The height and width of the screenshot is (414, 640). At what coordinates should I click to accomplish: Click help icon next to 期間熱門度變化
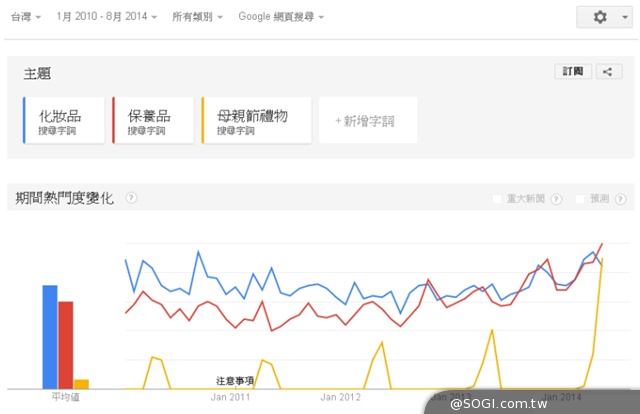pos(131,198)
